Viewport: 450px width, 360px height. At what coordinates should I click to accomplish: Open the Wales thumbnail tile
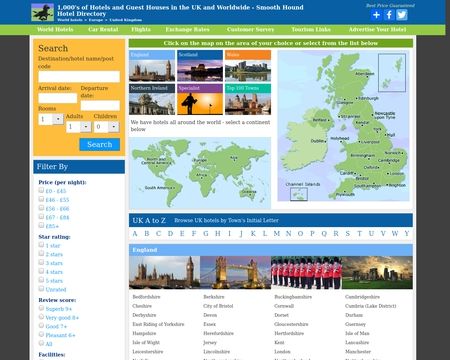[248, 66]
